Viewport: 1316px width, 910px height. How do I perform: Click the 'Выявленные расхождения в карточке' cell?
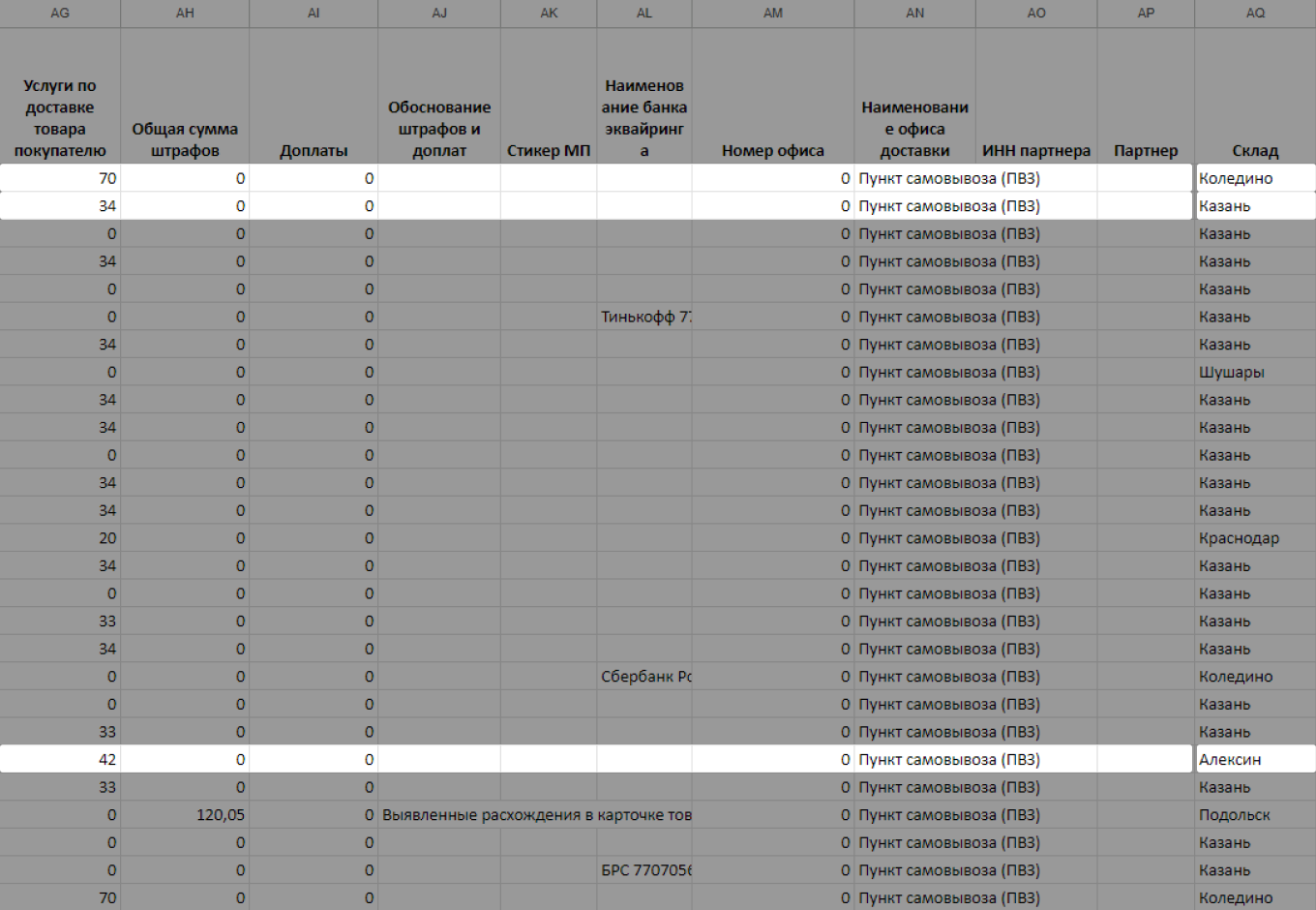click(439, 815)
